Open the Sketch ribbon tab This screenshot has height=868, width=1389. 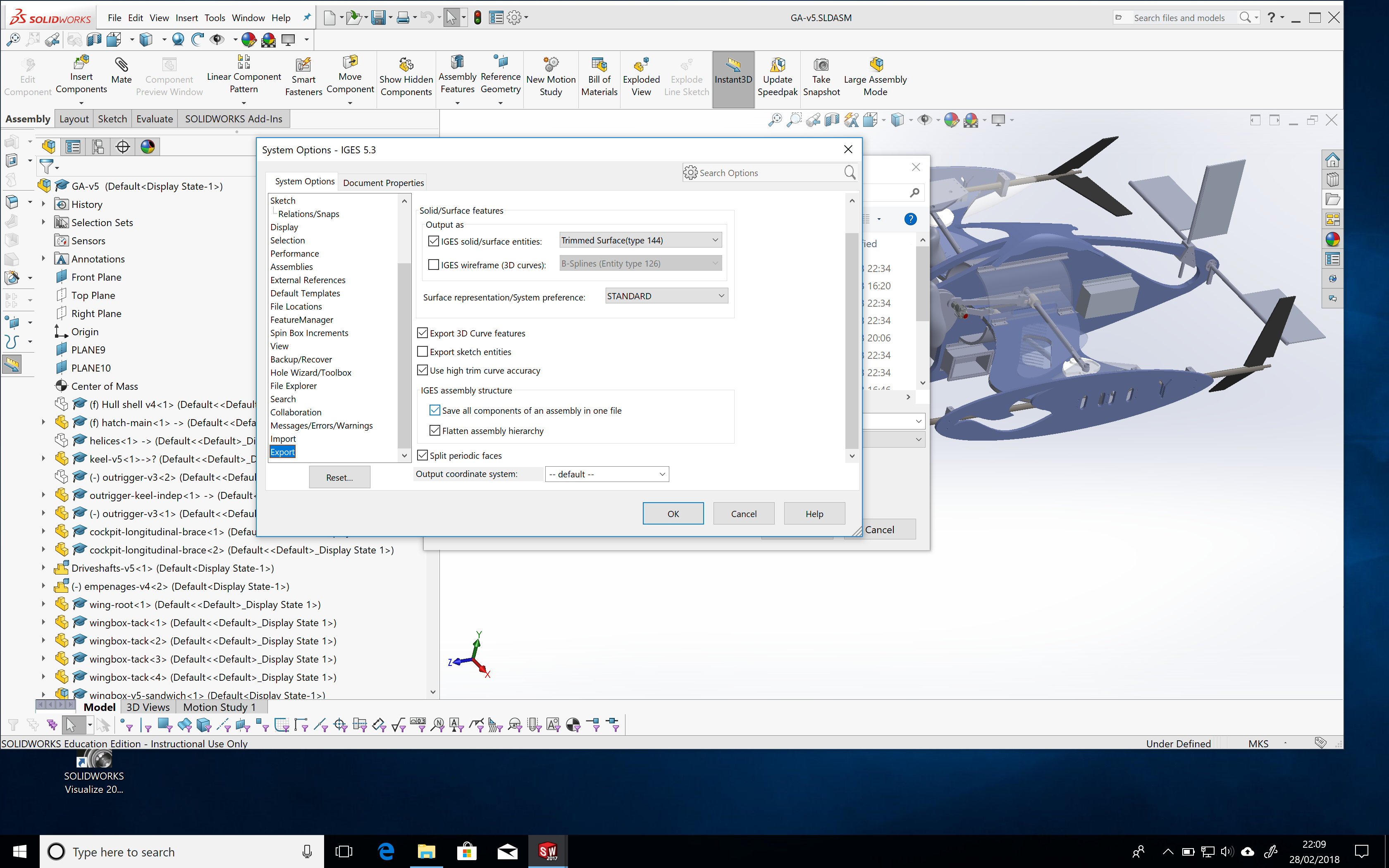[112, 119]
